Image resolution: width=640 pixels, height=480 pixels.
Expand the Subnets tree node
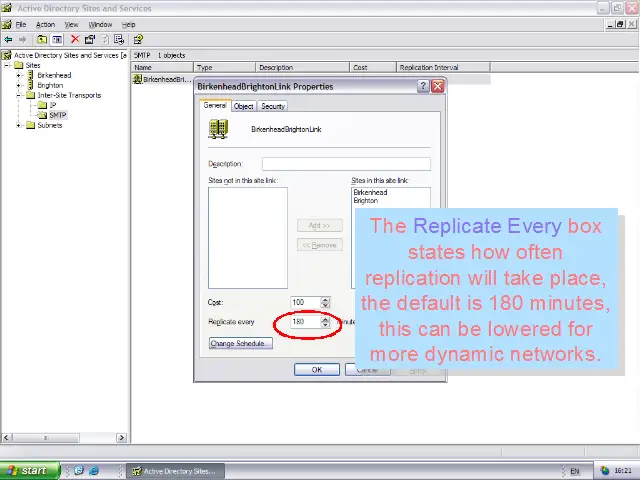point(18,125)
